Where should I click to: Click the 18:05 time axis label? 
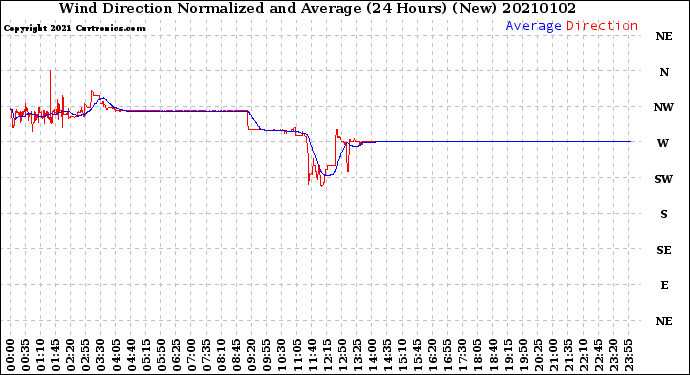(x=478, y=355)
